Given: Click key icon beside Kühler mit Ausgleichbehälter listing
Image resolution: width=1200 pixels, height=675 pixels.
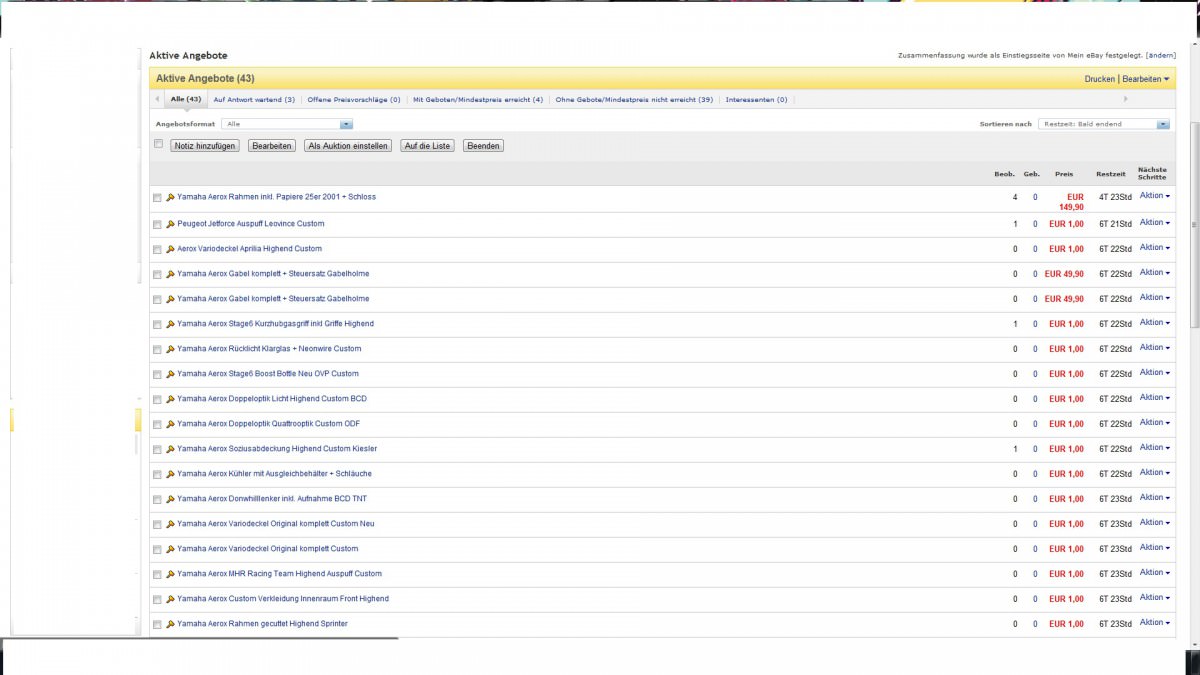Looking at the screenshot, I should [x=170, y=474].
